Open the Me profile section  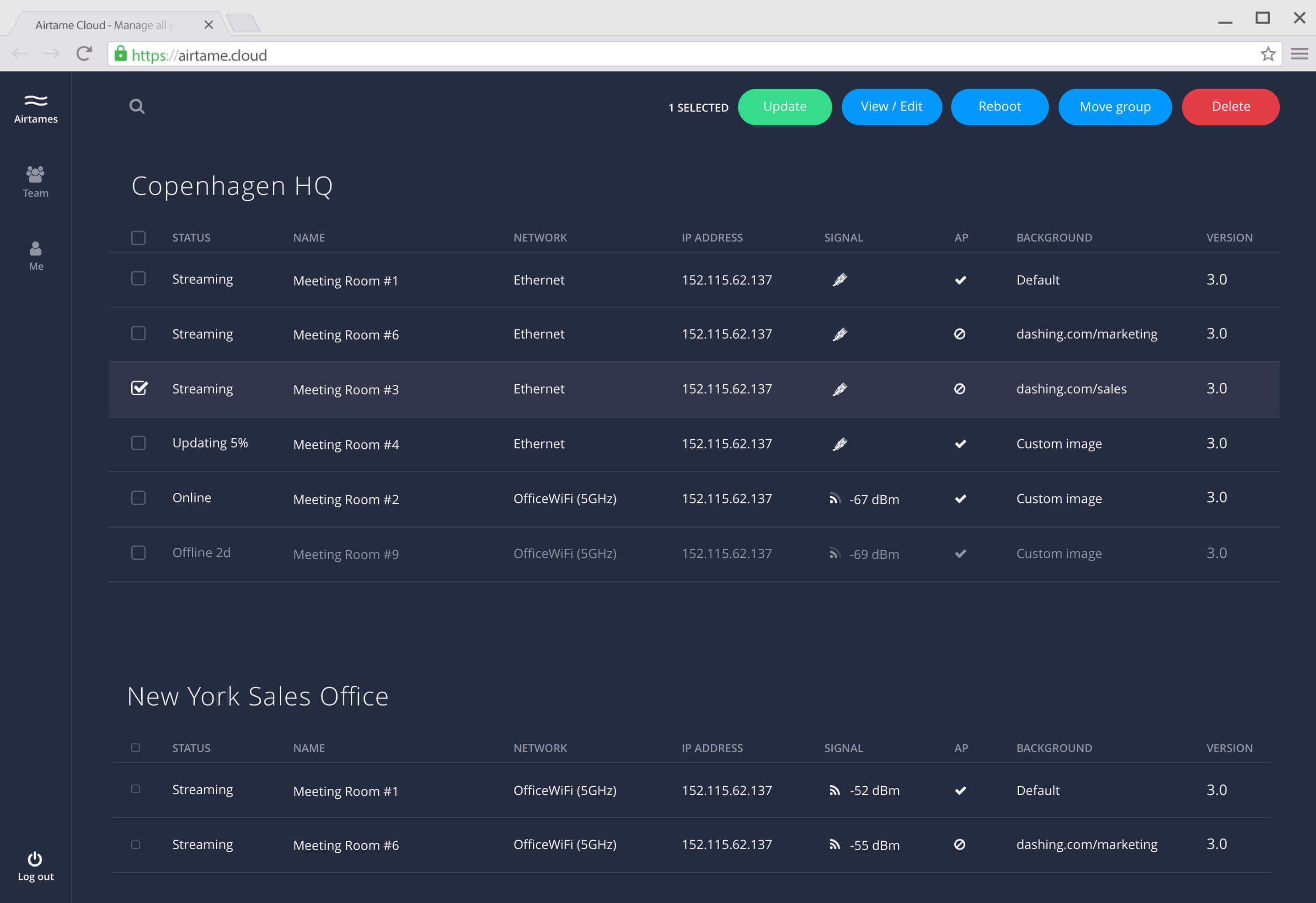pyautogui.click(x=36, y=256)
